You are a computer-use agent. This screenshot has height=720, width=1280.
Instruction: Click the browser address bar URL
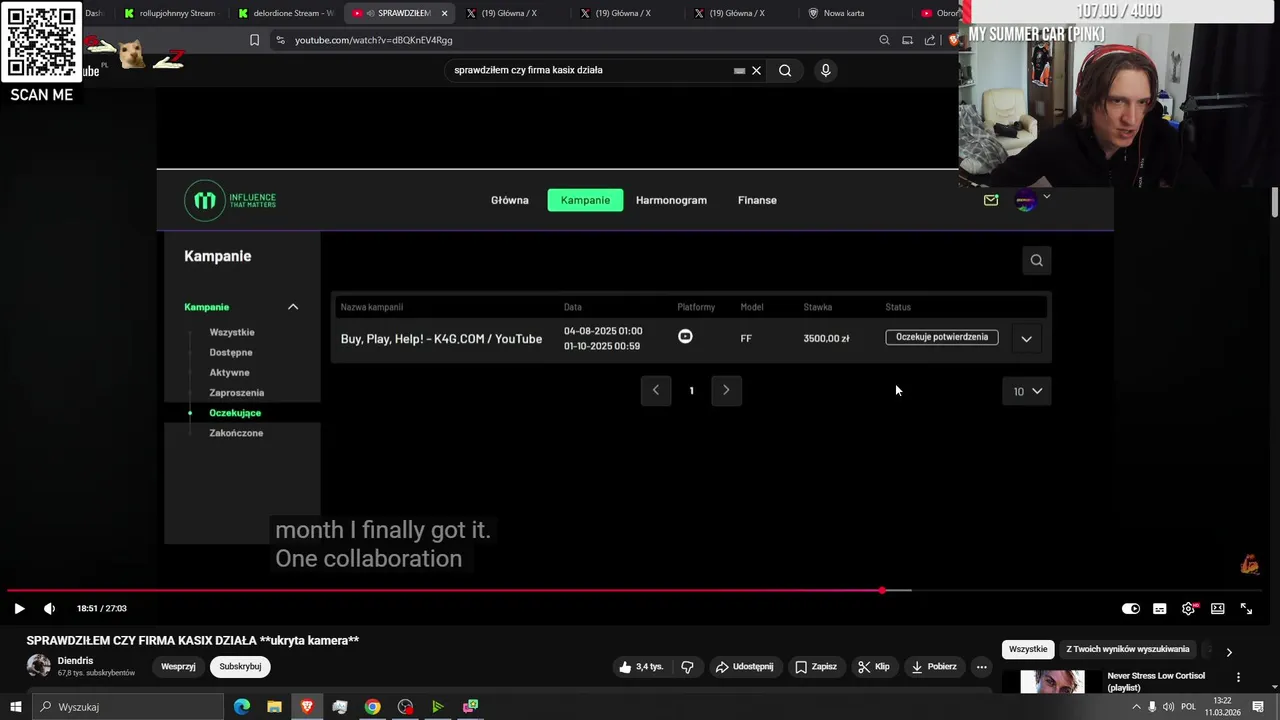374,40
